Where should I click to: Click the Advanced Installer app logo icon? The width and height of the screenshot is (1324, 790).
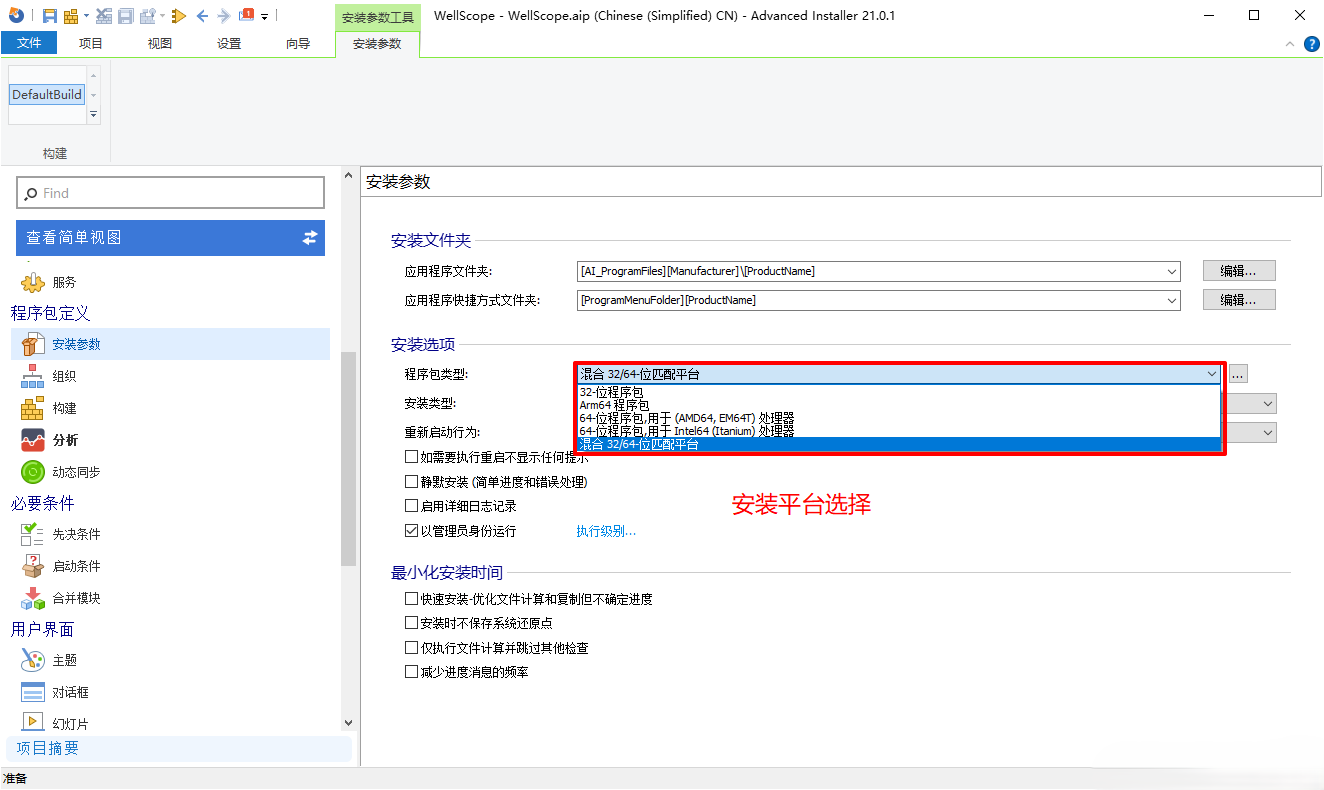pyautogui.click(x=16, y=15)
